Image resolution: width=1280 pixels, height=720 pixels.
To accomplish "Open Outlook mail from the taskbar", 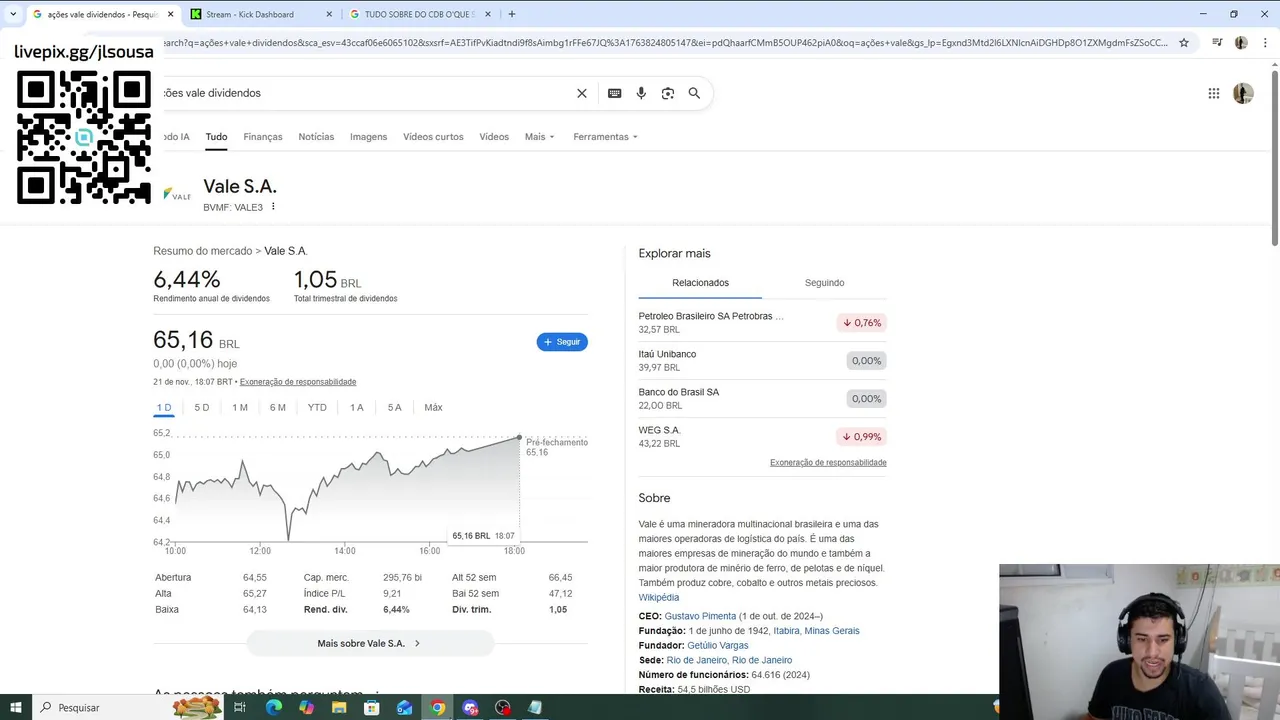I will coord(404,707).
